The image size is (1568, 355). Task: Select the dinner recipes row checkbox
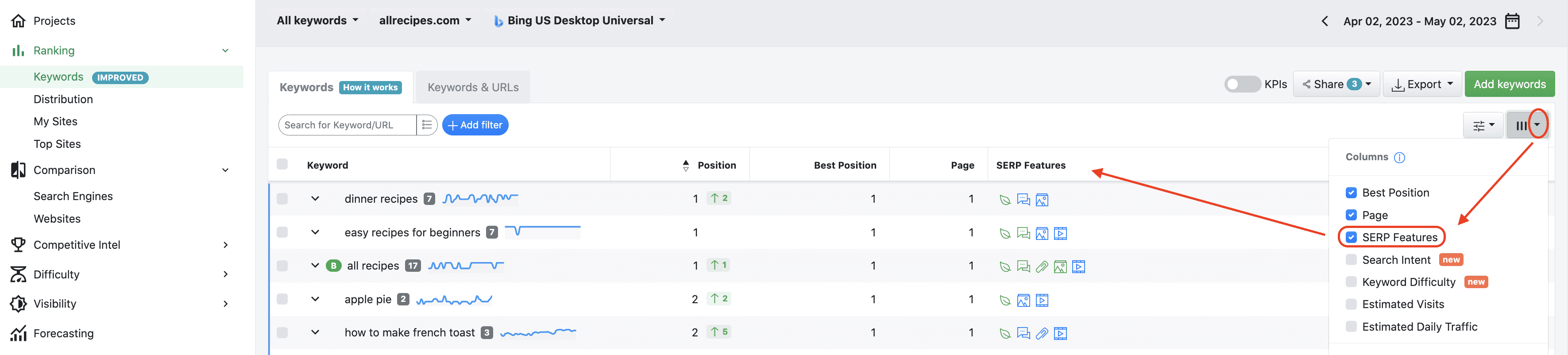[x=282, y=199]
